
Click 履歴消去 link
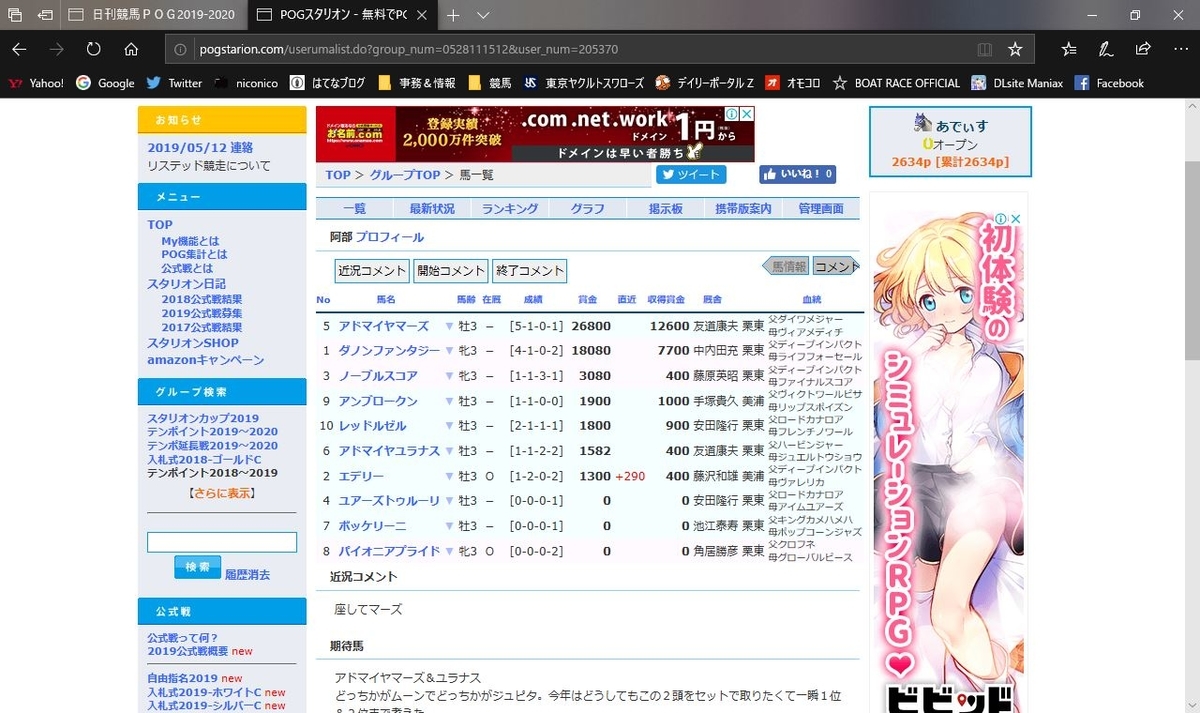247,575
